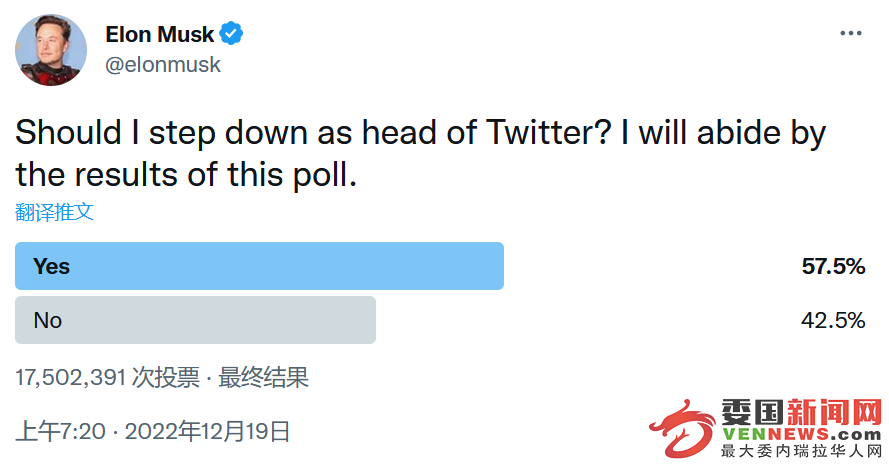Screen dimensions: 889x466
Task: Click the 17,502,391 次投票 vote count
Action: click(x=108, y=377)
